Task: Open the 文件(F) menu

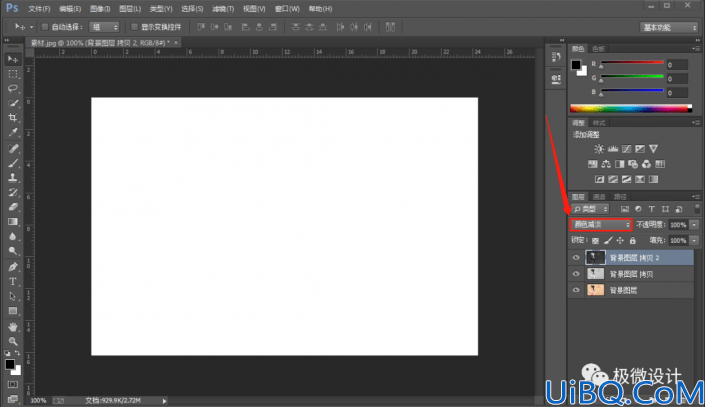Action: 39,9
